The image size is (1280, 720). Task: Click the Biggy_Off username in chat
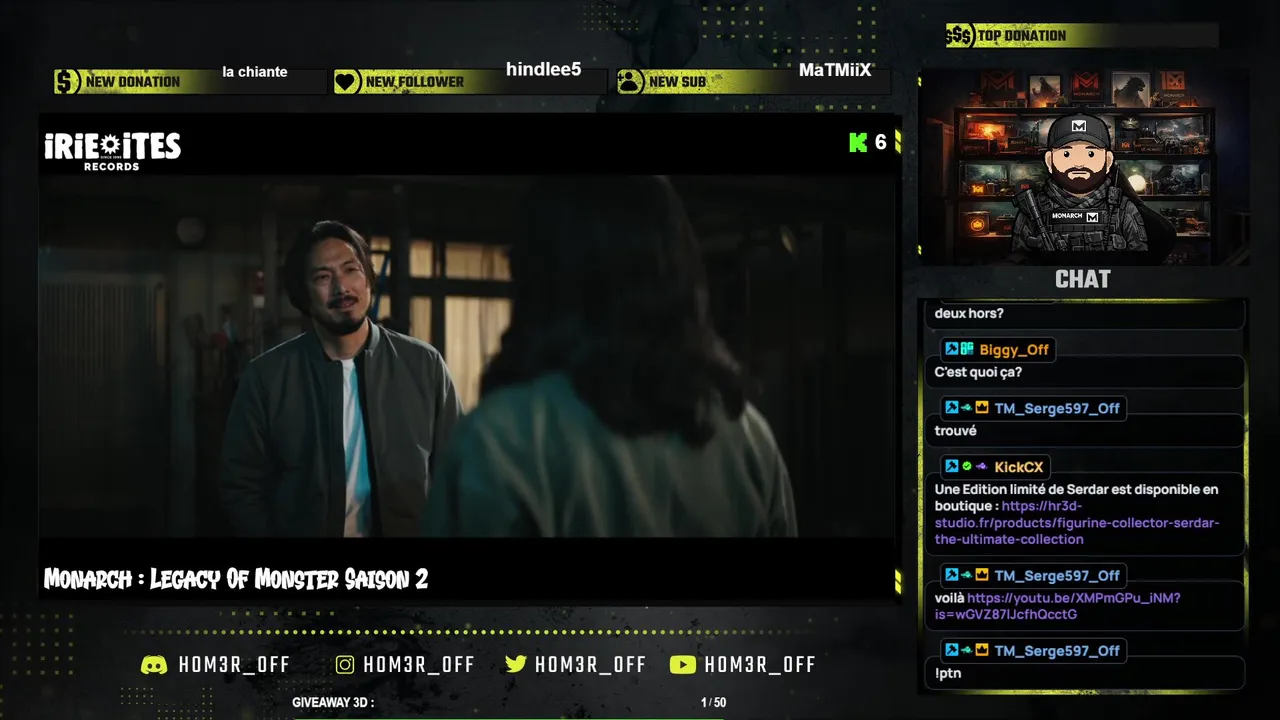[x=1014, y=350]
